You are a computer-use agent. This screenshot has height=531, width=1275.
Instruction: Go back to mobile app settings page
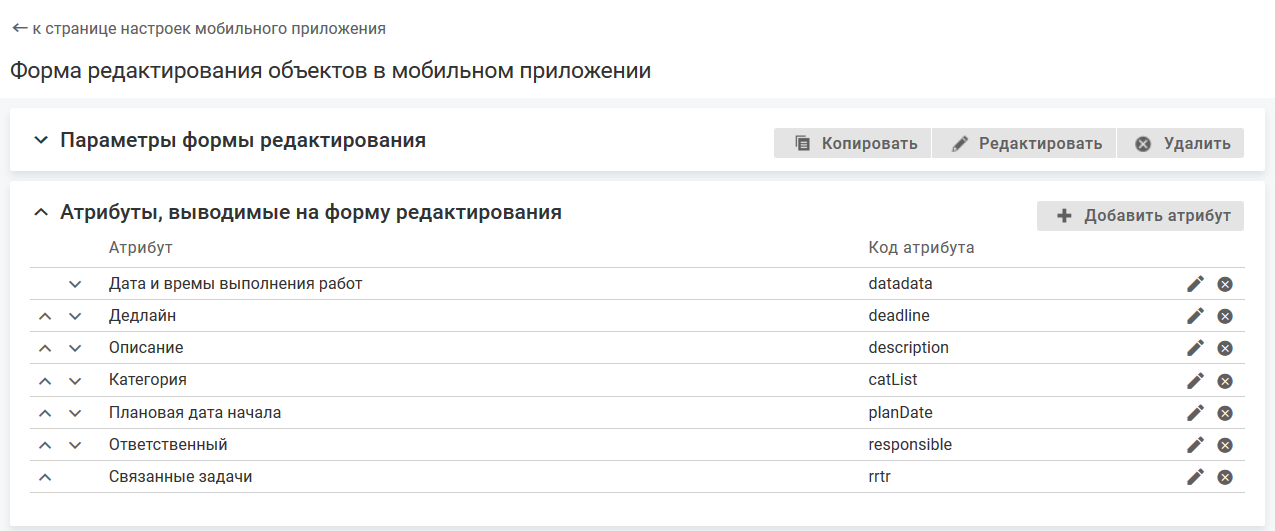pos(198,29)
